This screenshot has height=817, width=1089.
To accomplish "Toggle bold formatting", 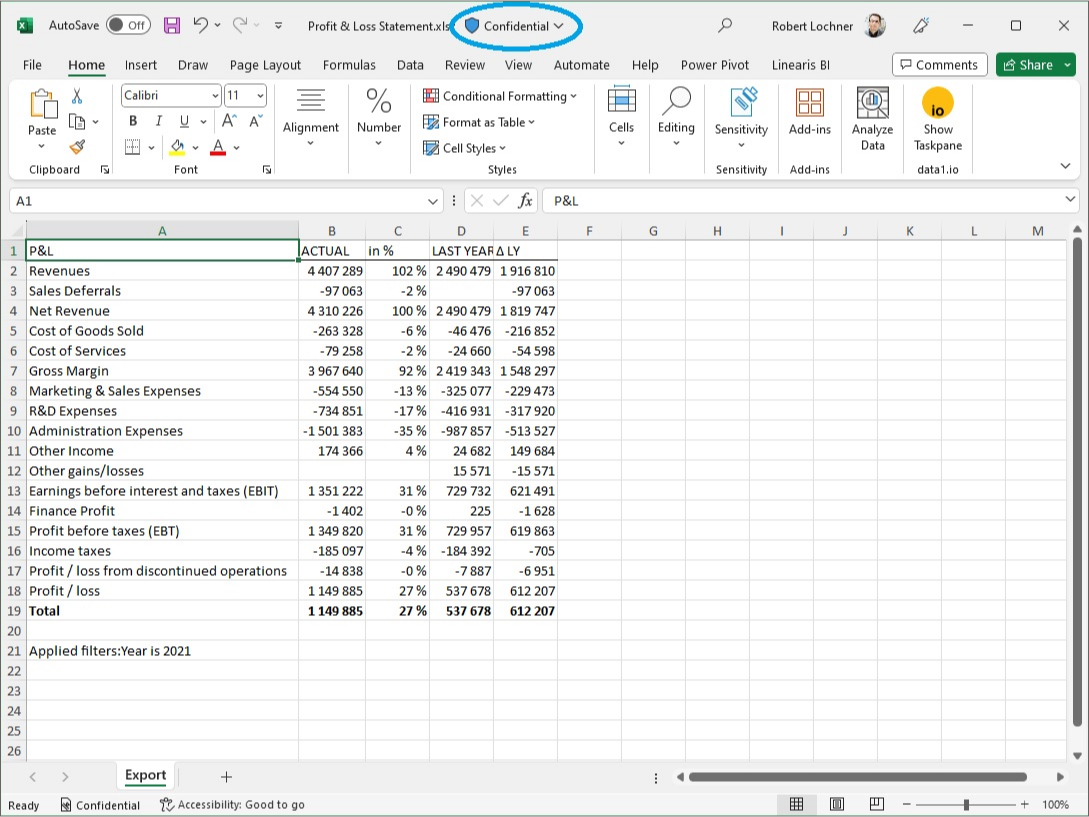I will pos(133,120).
